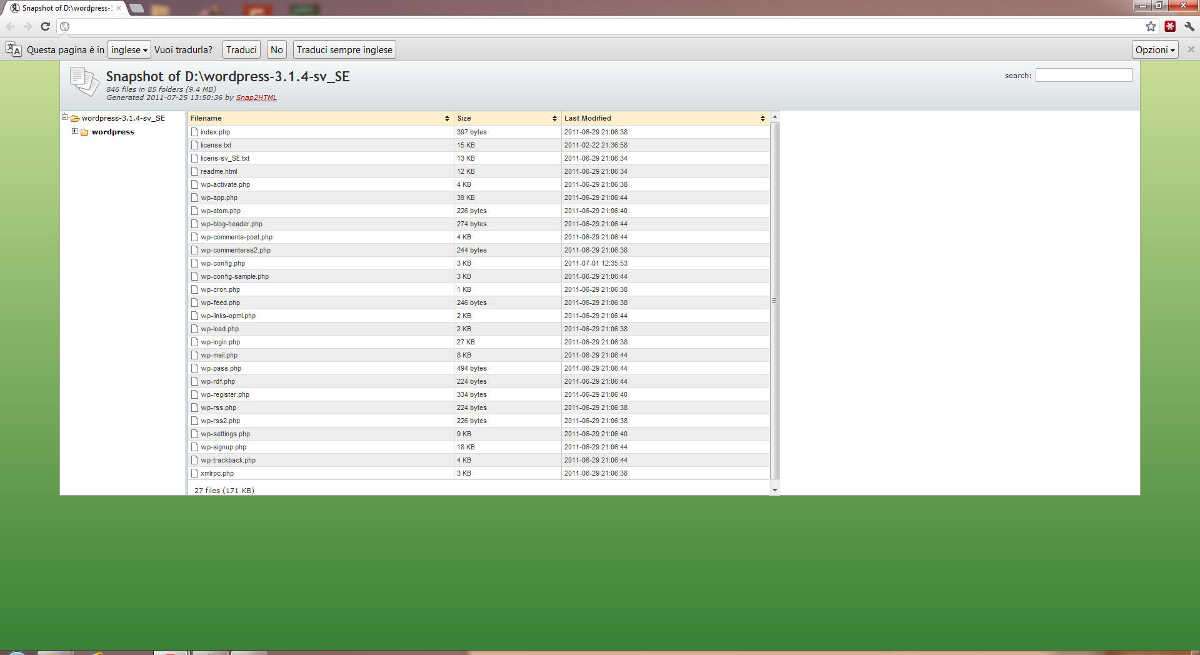
Task: Click the browser forward arrow
Action: (x=28, y=26)
